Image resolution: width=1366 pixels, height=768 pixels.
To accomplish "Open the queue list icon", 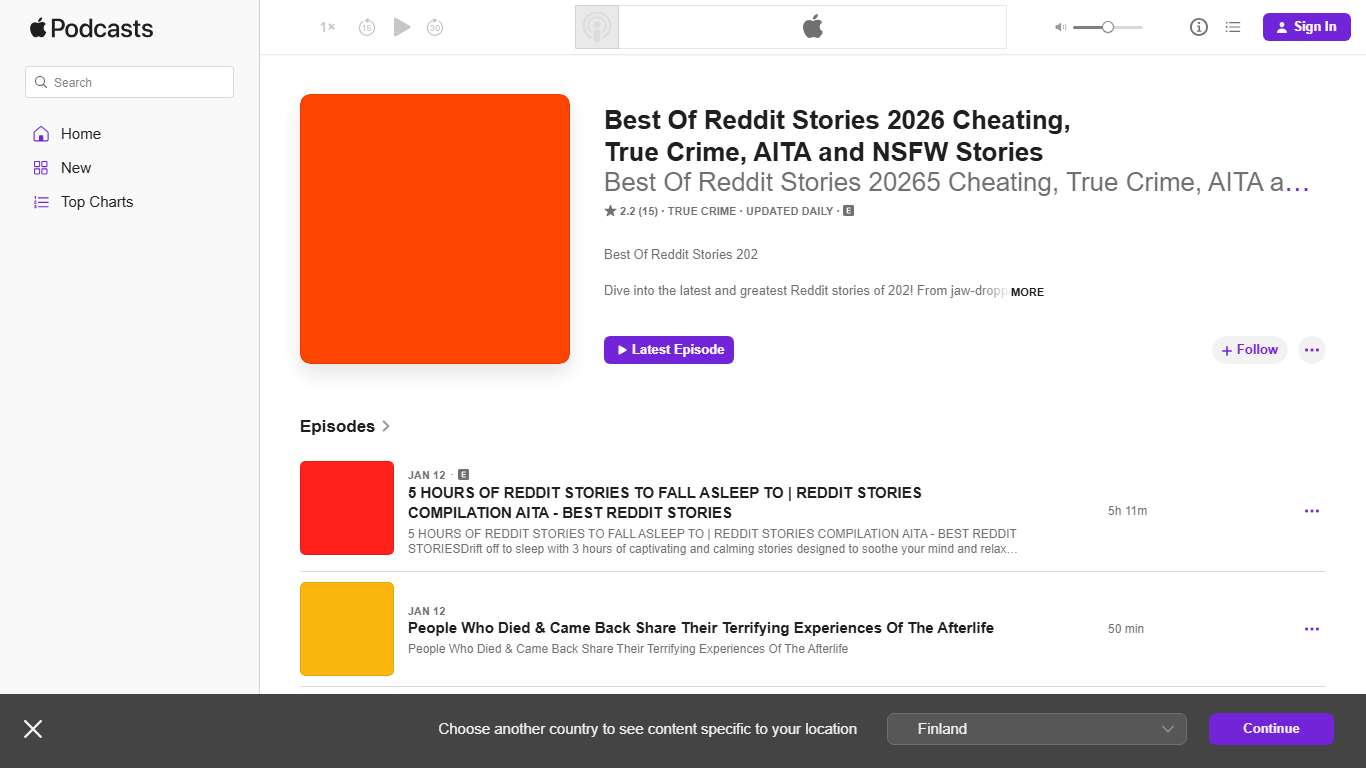I will tap(1233, 27).
